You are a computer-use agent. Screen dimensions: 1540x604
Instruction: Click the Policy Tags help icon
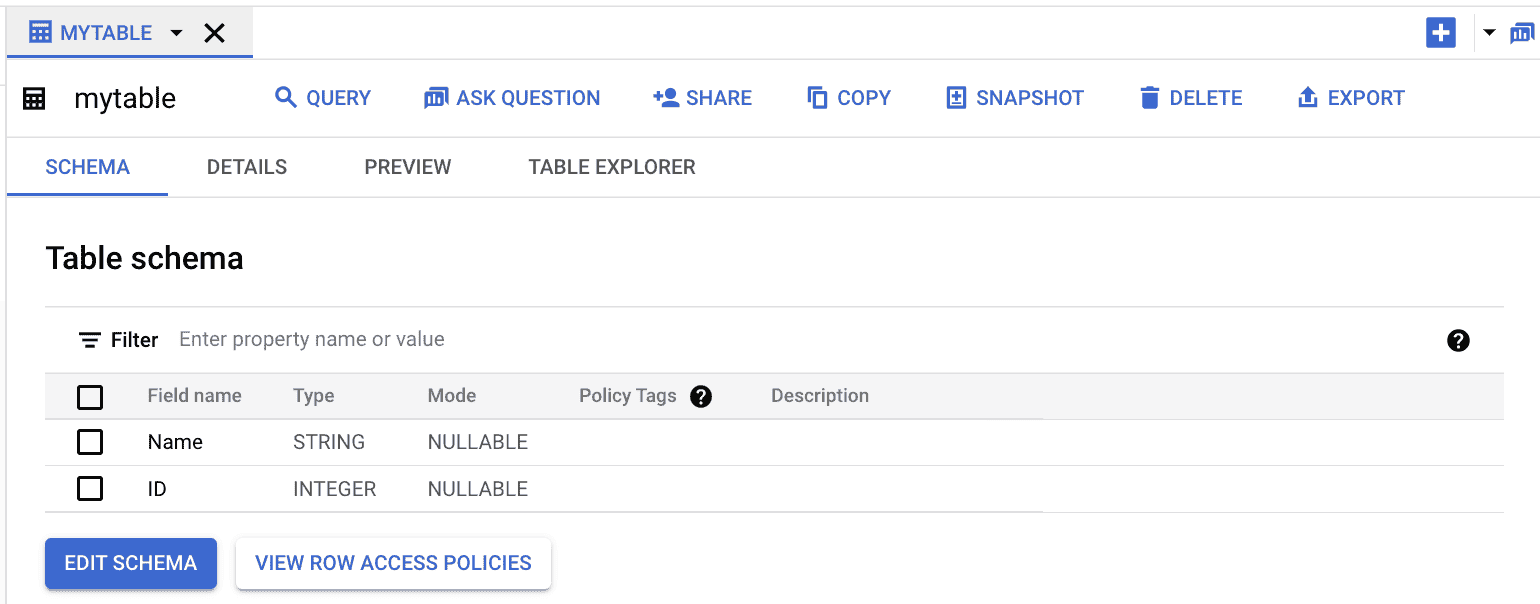click(701, 396)
